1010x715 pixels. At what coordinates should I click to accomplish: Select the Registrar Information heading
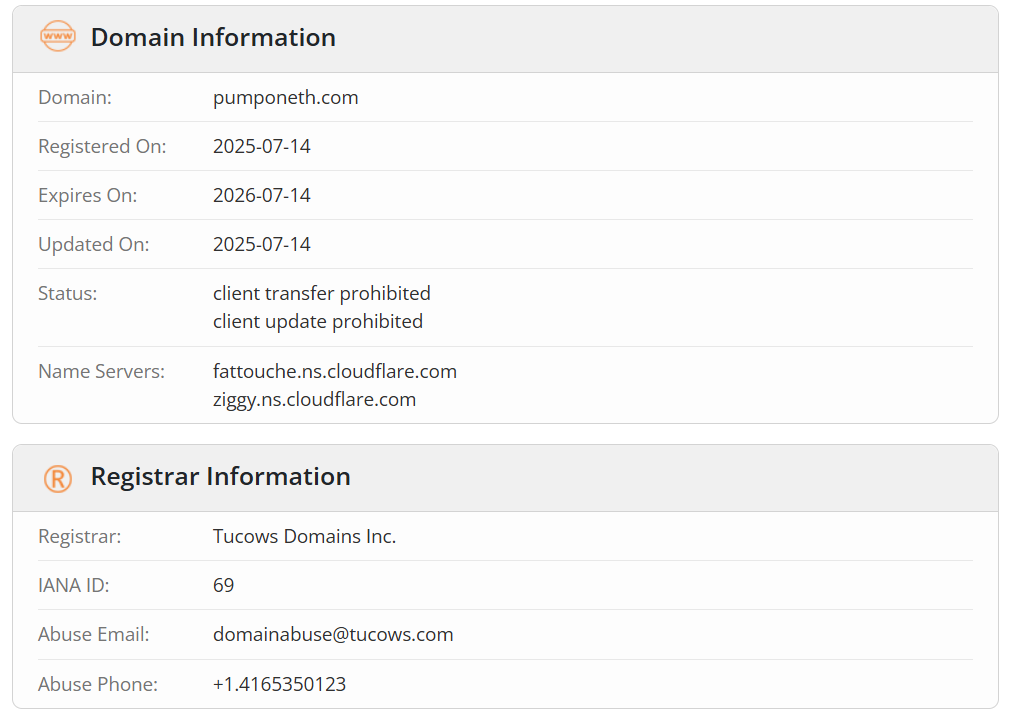(220, 477)
